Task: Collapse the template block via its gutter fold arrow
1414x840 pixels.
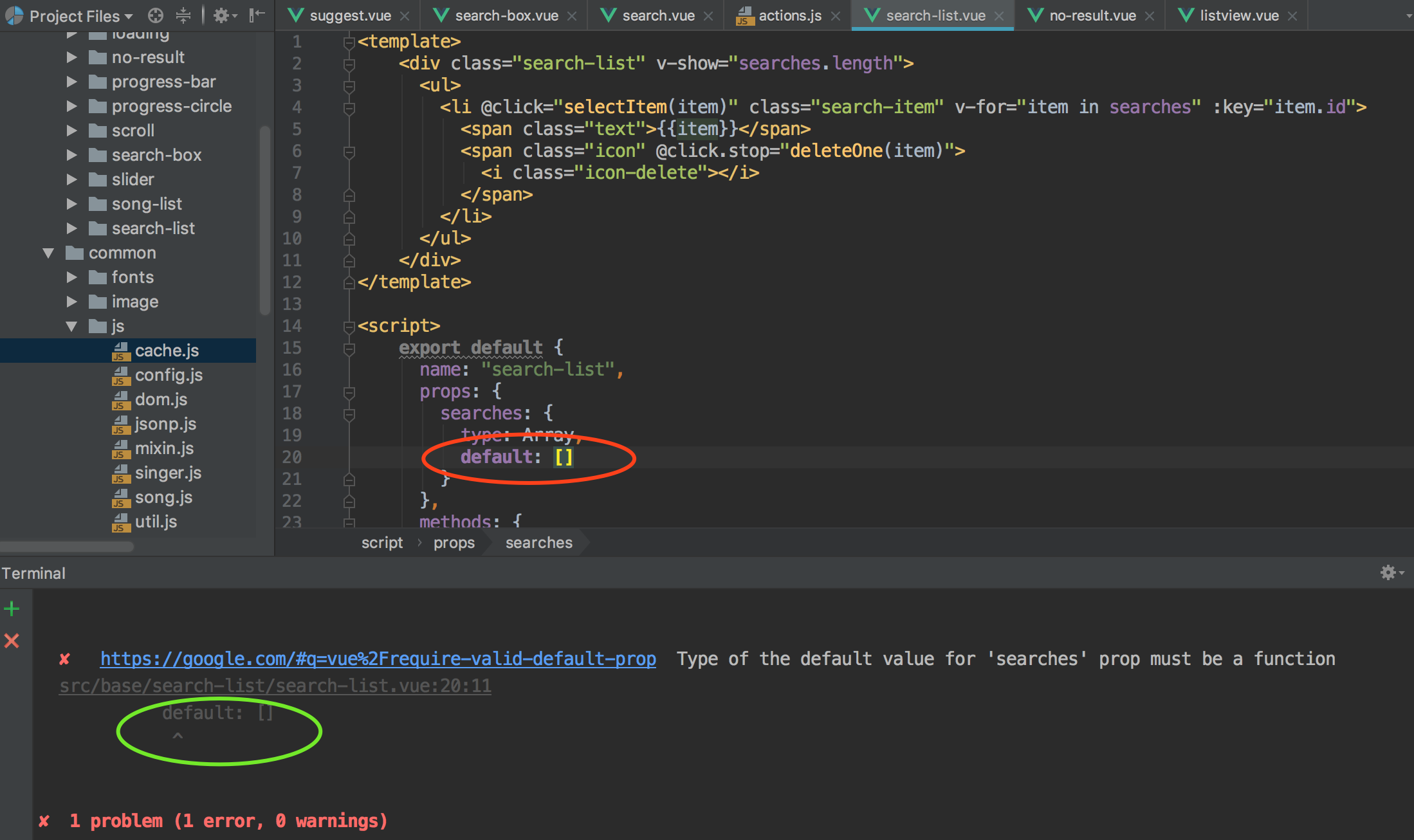Action: pyautogui.click(x=349, y=41)
